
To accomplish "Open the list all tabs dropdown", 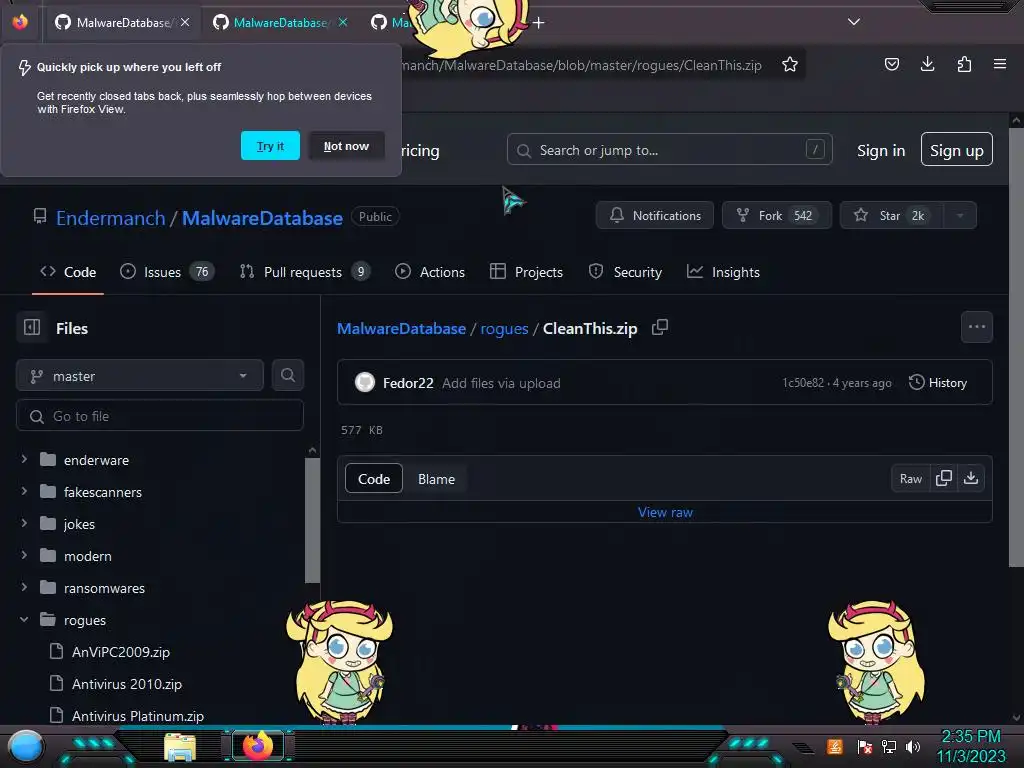I will pyautogui.click(x=854, y=22).
